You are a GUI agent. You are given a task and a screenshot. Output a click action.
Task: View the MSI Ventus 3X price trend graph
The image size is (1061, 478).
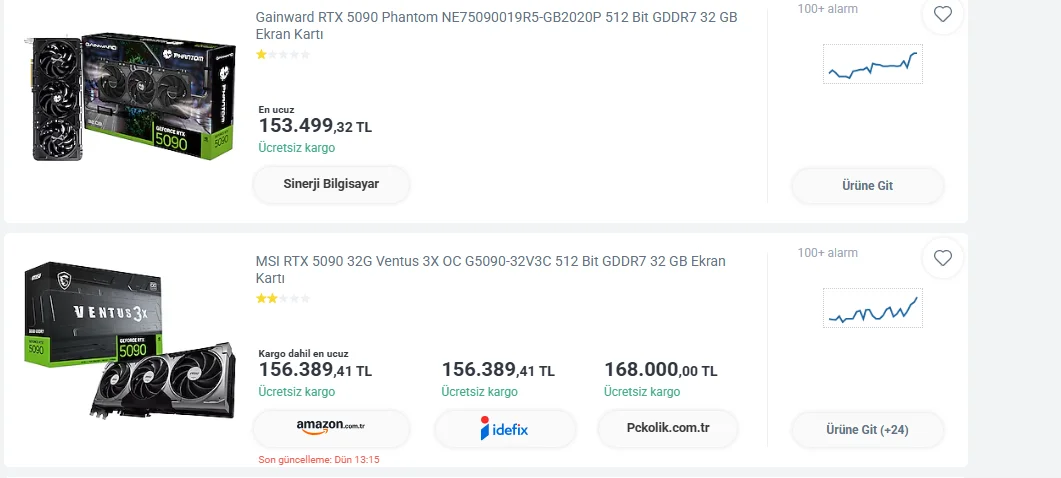point(872,308)
